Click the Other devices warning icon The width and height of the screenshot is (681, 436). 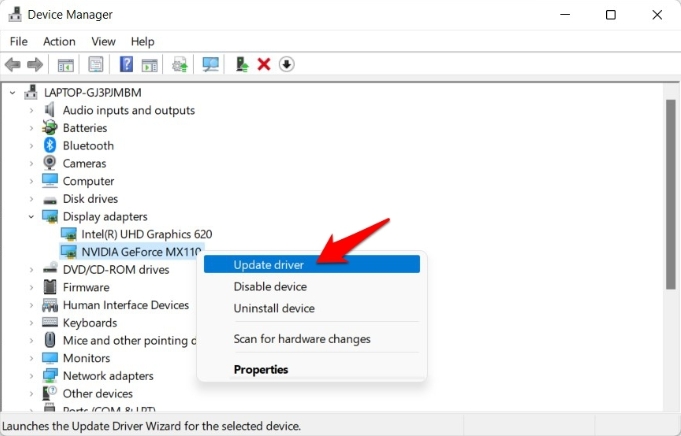[x=49, y=393]
